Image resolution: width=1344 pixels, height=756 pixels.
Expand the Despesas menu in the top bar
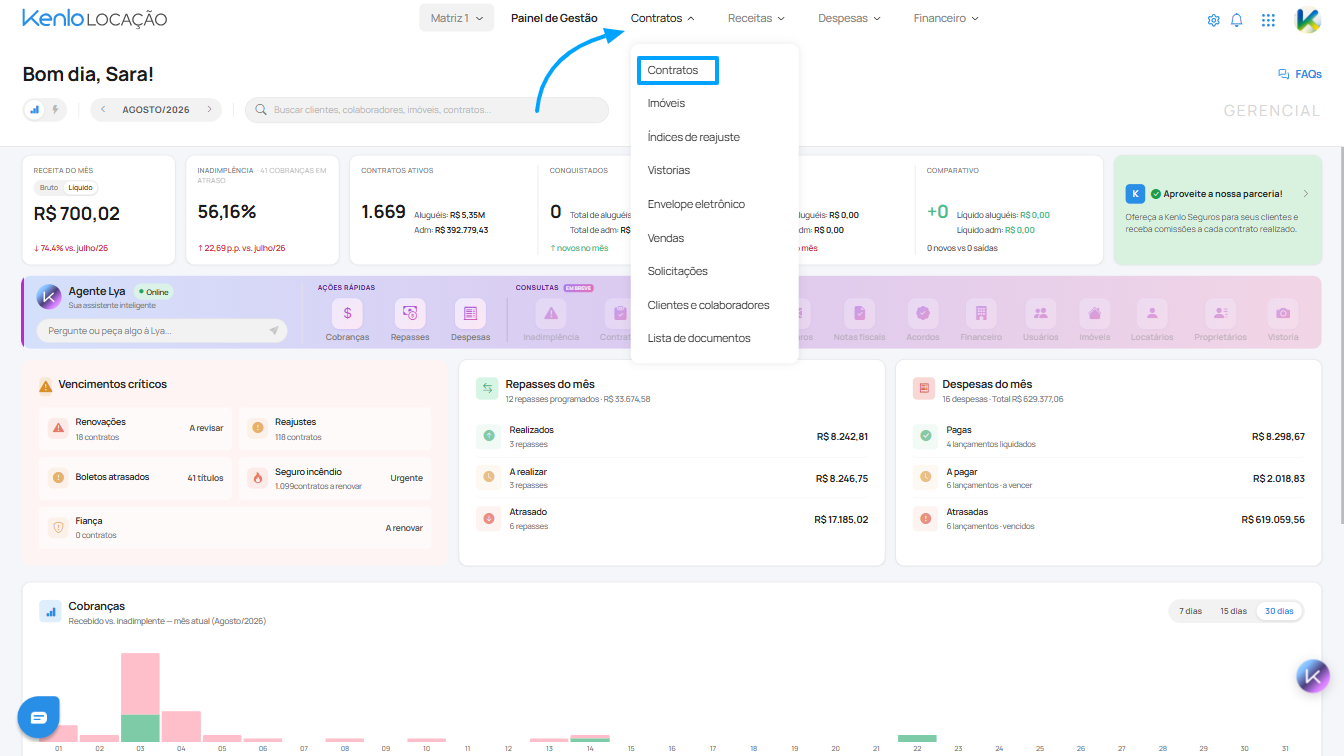pos(849,18)
